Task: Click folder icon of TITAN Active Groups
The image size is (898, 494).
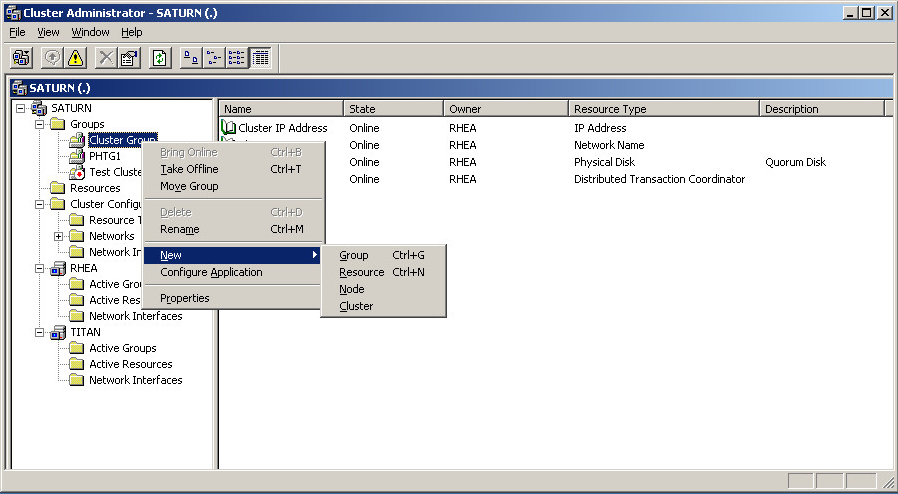Action: [x=77, y=348]
